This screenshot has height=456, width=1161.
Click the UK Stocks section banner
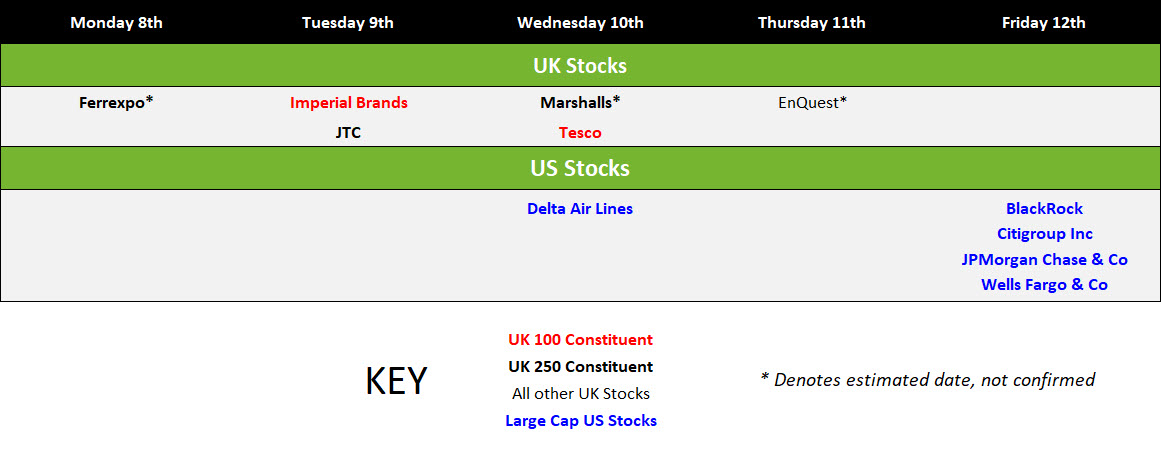[580, 65]
